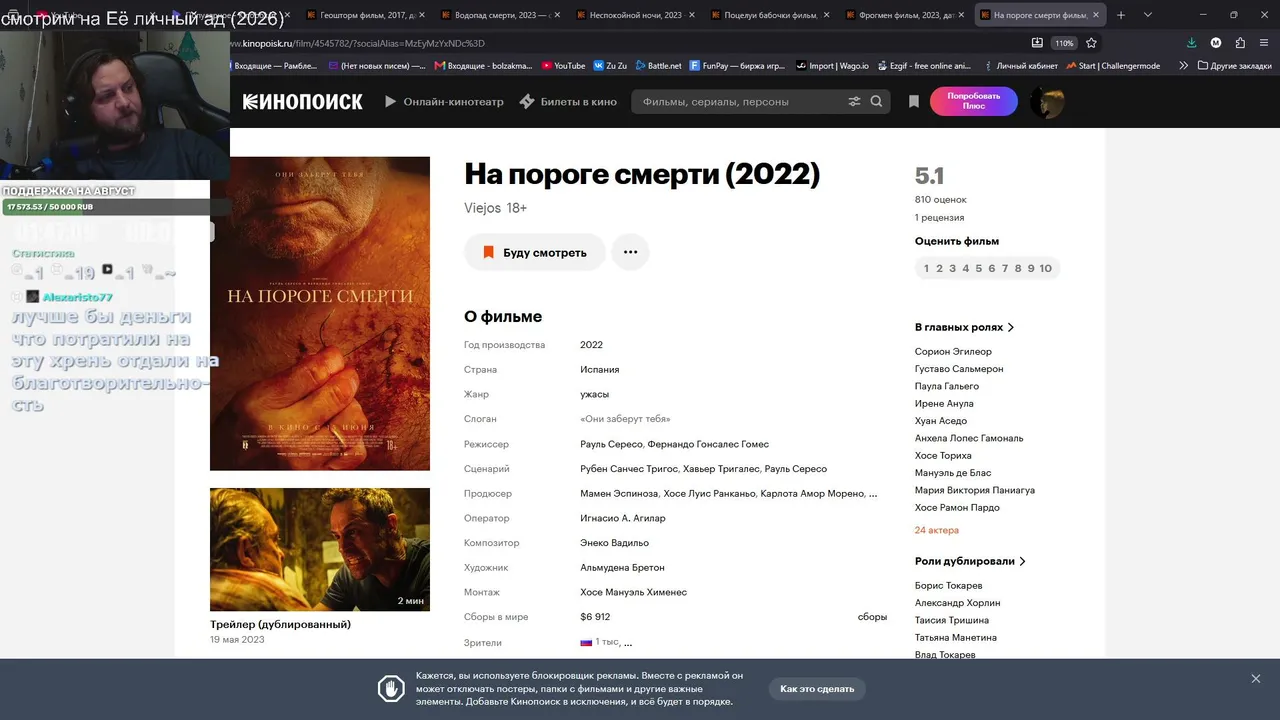Open director Рауль Сересо's page
Image resolution: width=1280 pixels, height=720 pixels.
pyautogui.click(x=611, y=444)
